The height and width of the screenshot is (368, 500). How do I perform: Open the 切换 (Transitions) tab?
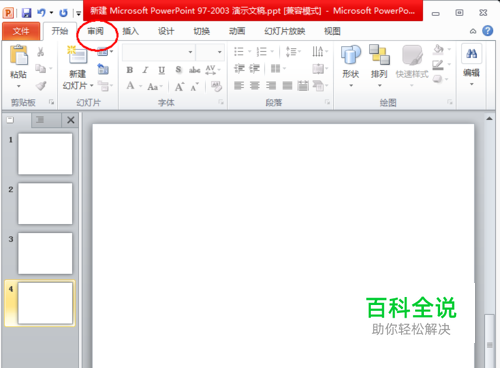coord(202,31)
